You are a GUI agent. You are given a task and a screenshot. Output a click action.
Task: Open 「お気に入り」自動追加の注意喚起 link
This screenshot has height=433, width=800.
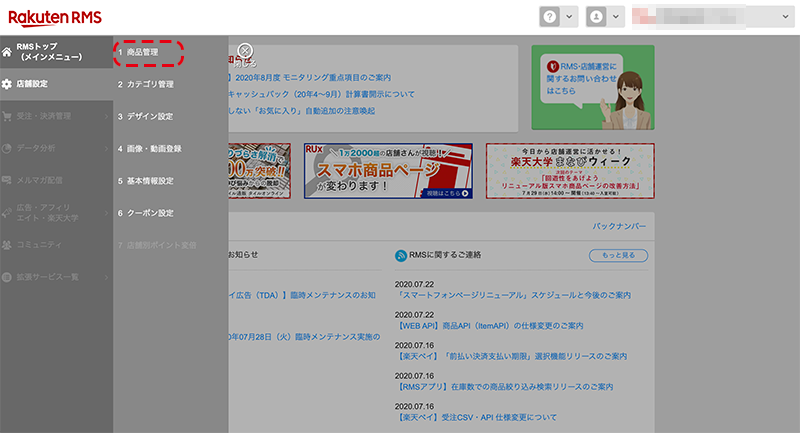(302, 111)
